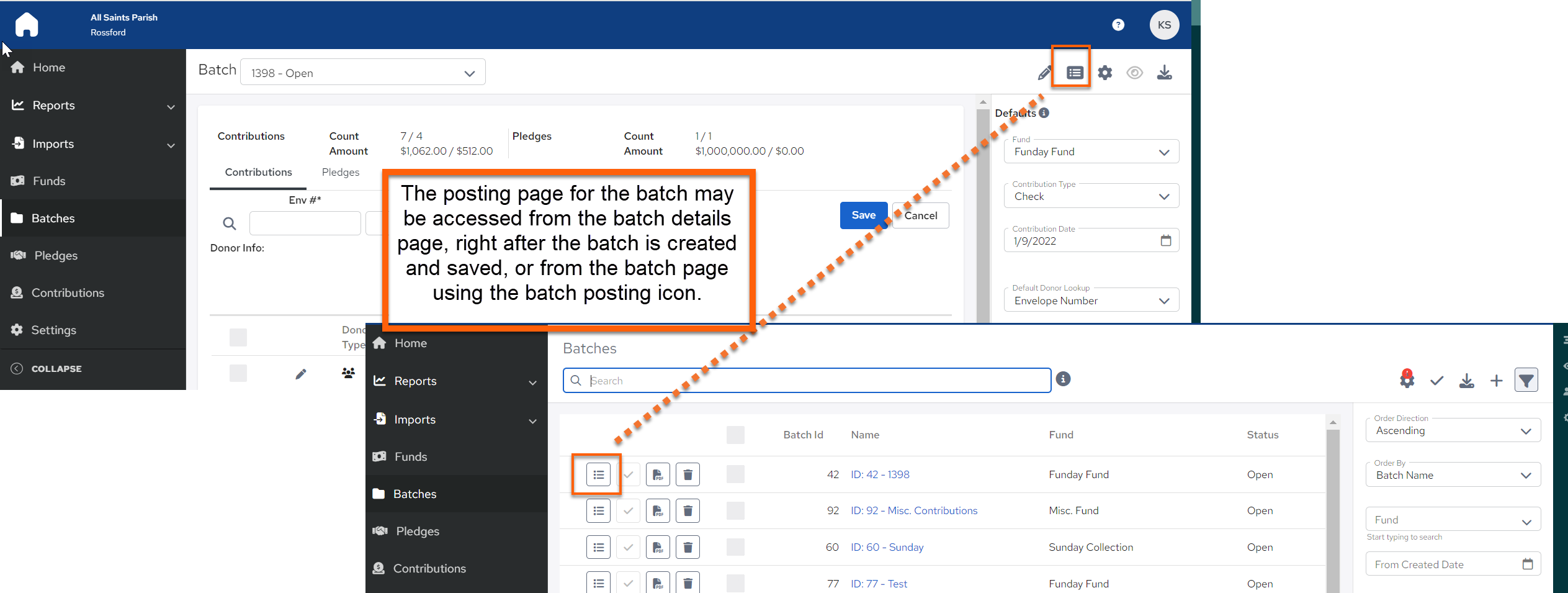Check the checkbox for batch 42 row
The height and width of the screenshot is (593, 1568).
tap(735, 474)
